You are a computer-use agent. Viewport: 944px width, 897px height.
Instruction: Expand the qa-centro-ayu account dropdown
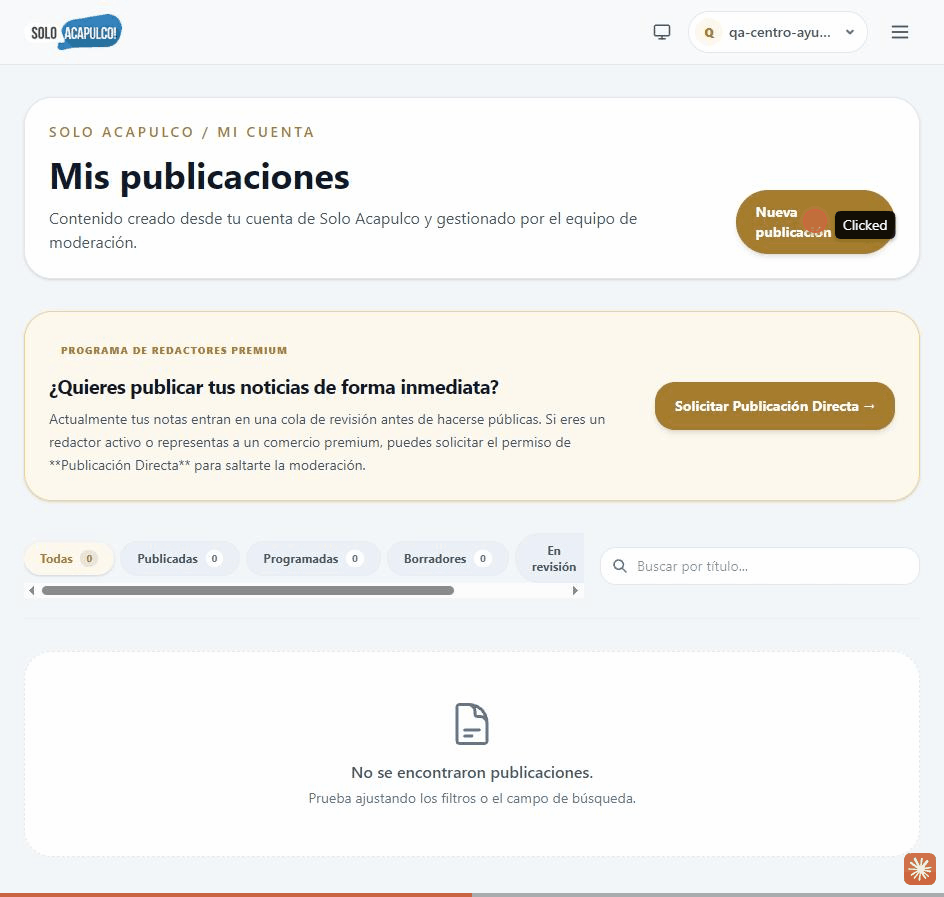[777, 33]
